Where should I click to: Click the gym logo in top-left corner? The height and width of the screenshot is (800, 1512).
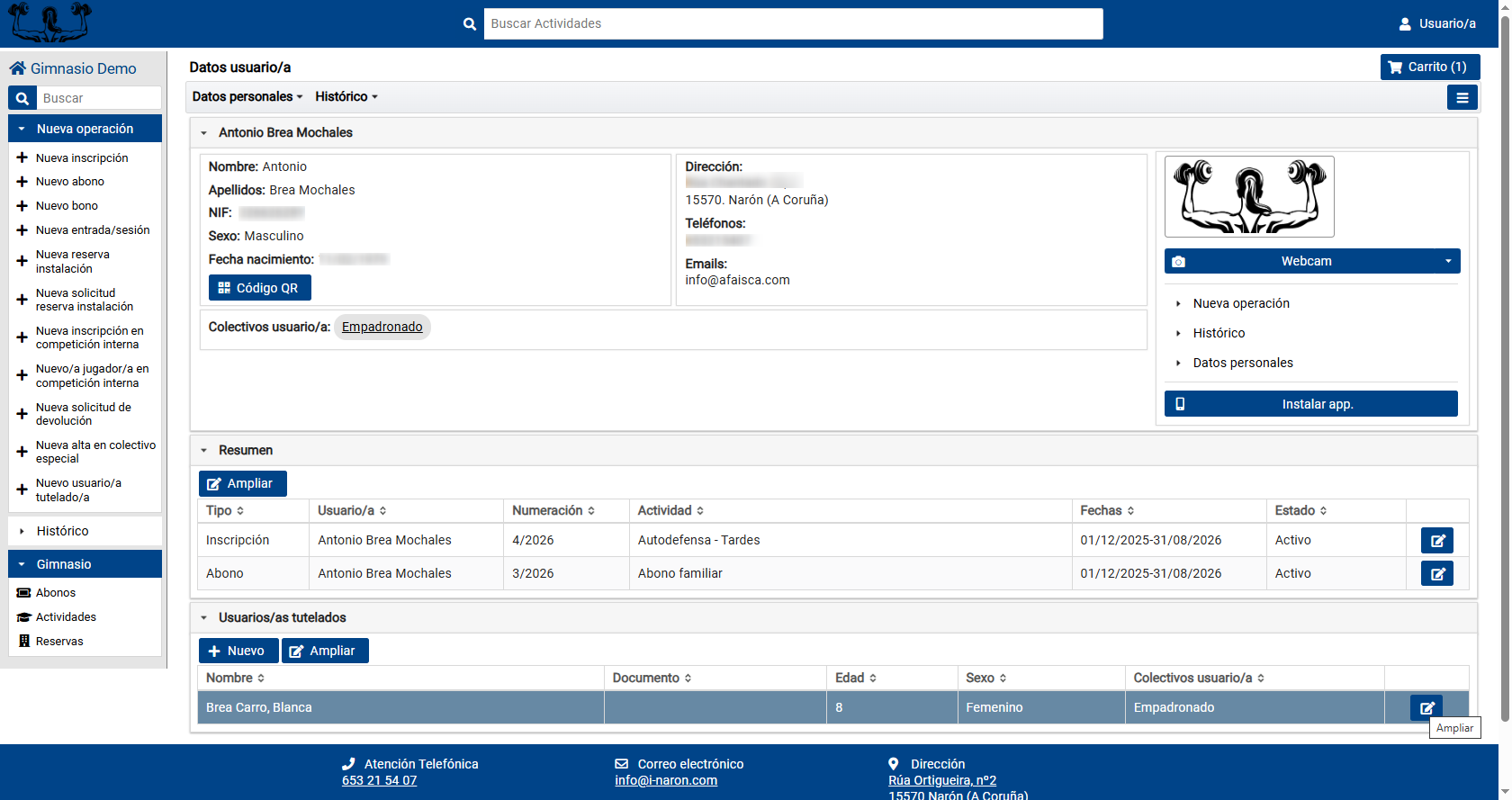coord(50,22)
